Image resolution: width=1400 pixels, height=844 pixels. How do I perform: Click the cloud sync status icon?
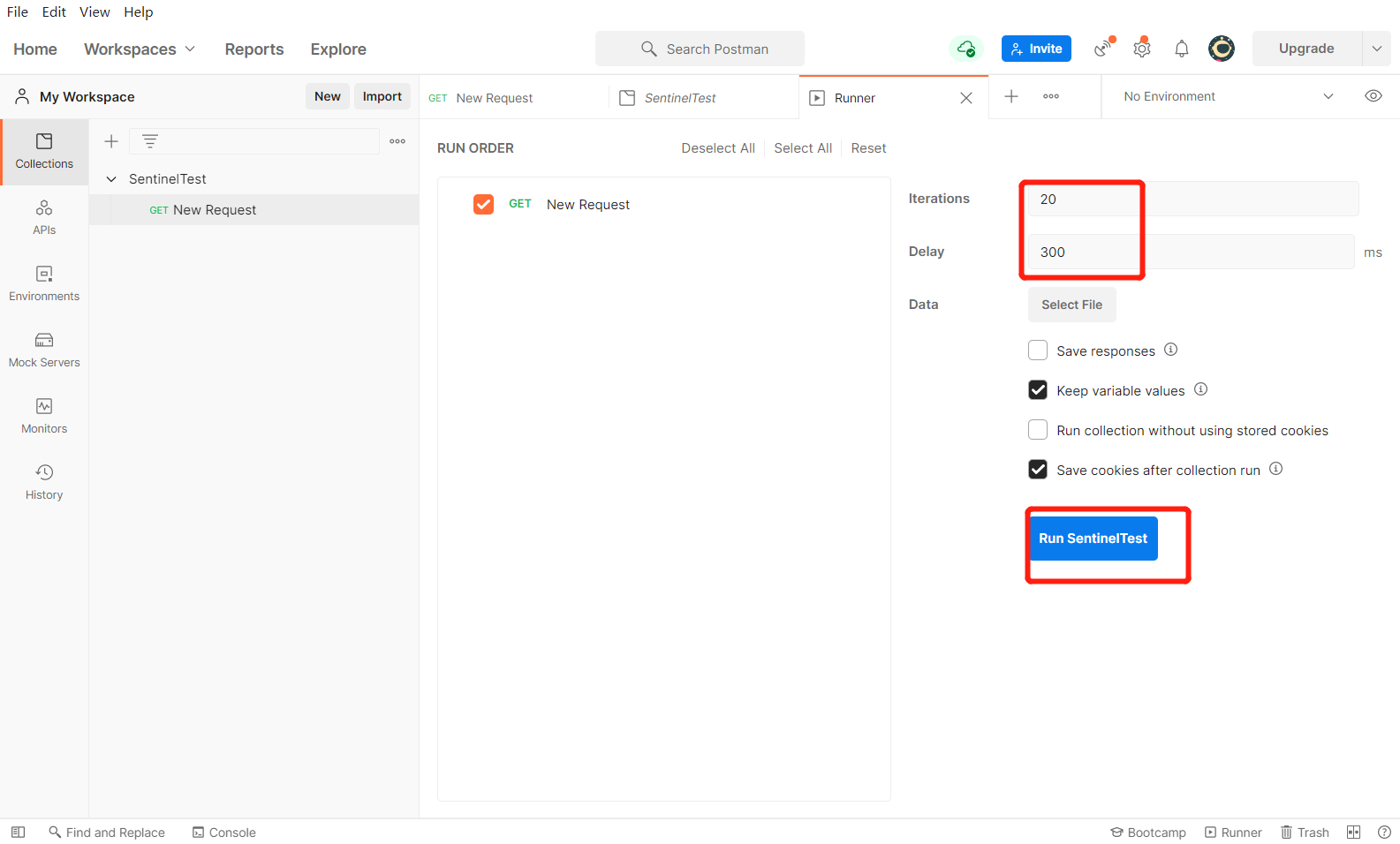pos(966,49)
